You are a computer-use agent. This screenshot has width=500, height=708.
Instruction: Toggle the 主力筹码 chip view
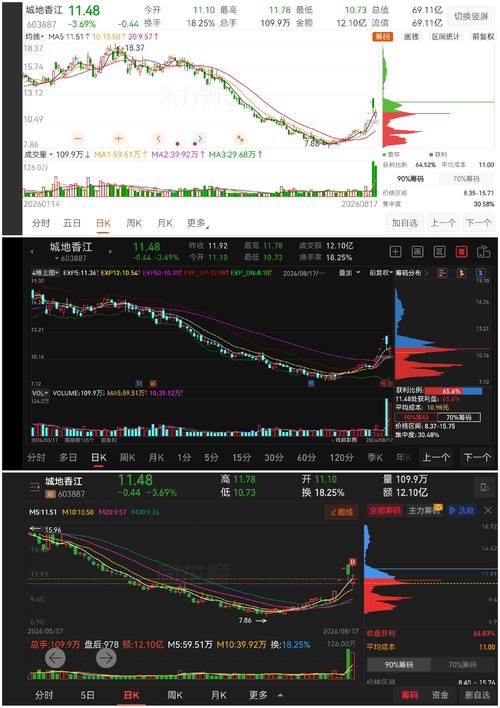425,511
